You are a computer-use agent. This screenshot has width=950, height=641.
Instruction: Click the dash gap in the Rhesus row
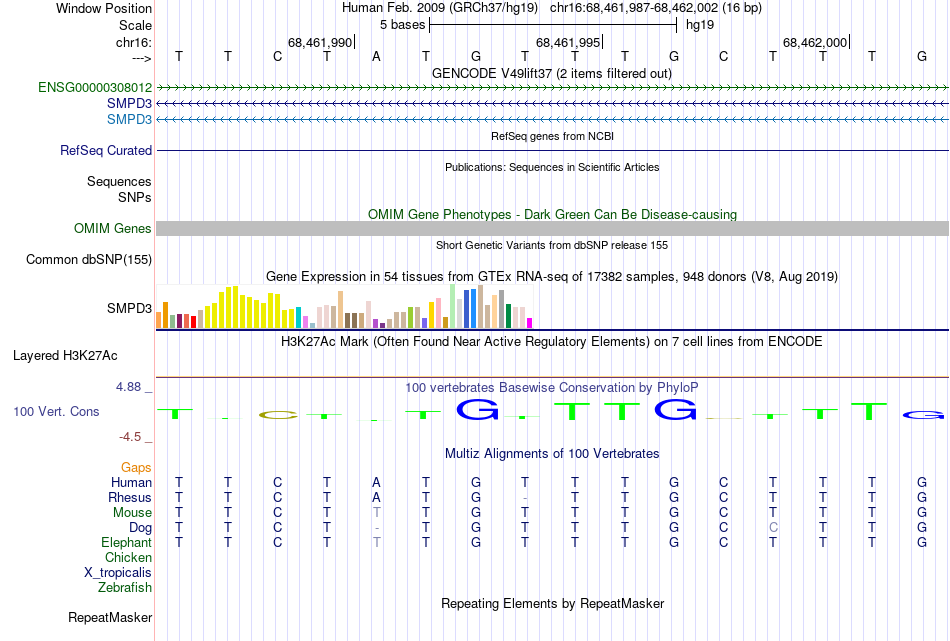pyautogui.click(x=525, y=499)
